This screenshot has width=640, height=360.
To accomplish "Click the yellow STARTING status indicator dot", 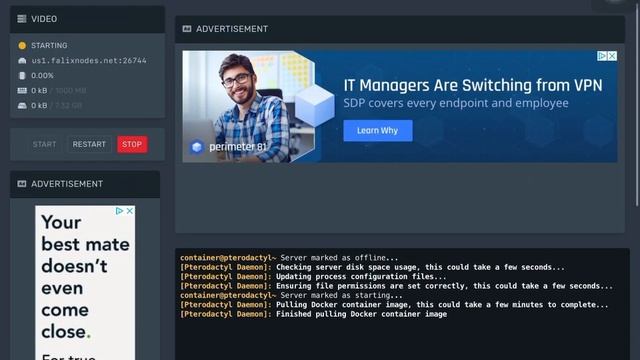I will 22,45.
